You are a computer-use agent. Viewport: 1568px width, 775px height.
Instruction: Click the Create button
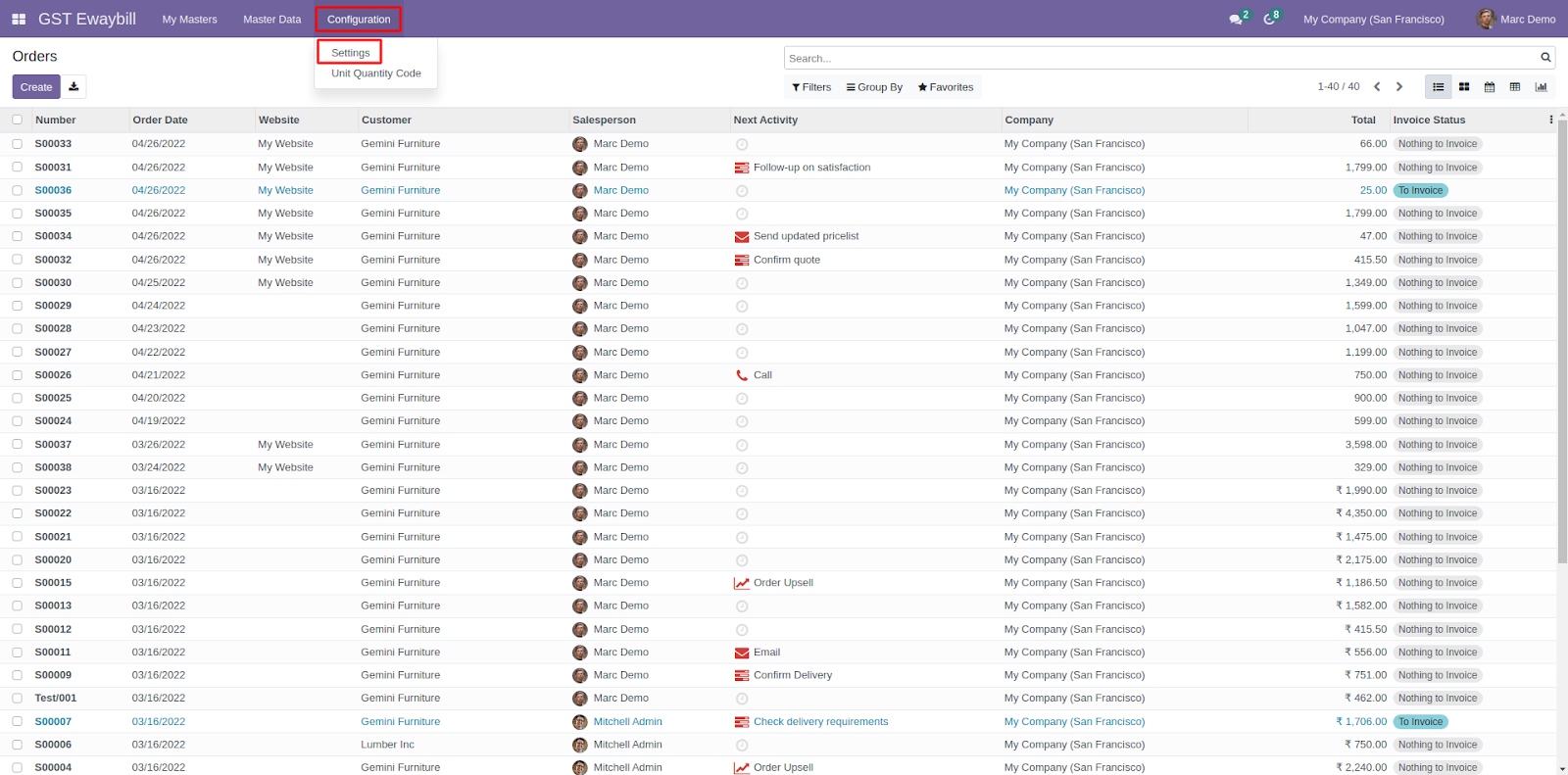click(36, 87)
